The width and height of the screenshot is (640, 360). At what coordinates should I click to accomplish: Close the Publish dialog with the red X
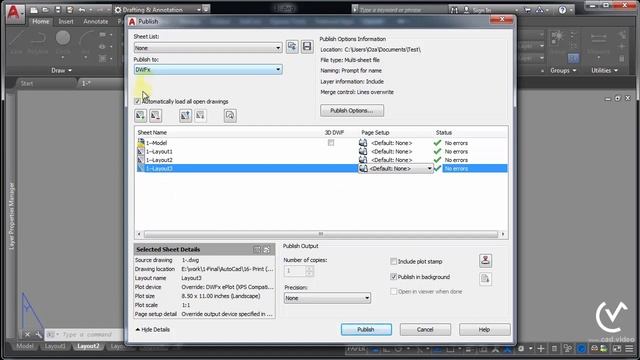coord(502,20)
